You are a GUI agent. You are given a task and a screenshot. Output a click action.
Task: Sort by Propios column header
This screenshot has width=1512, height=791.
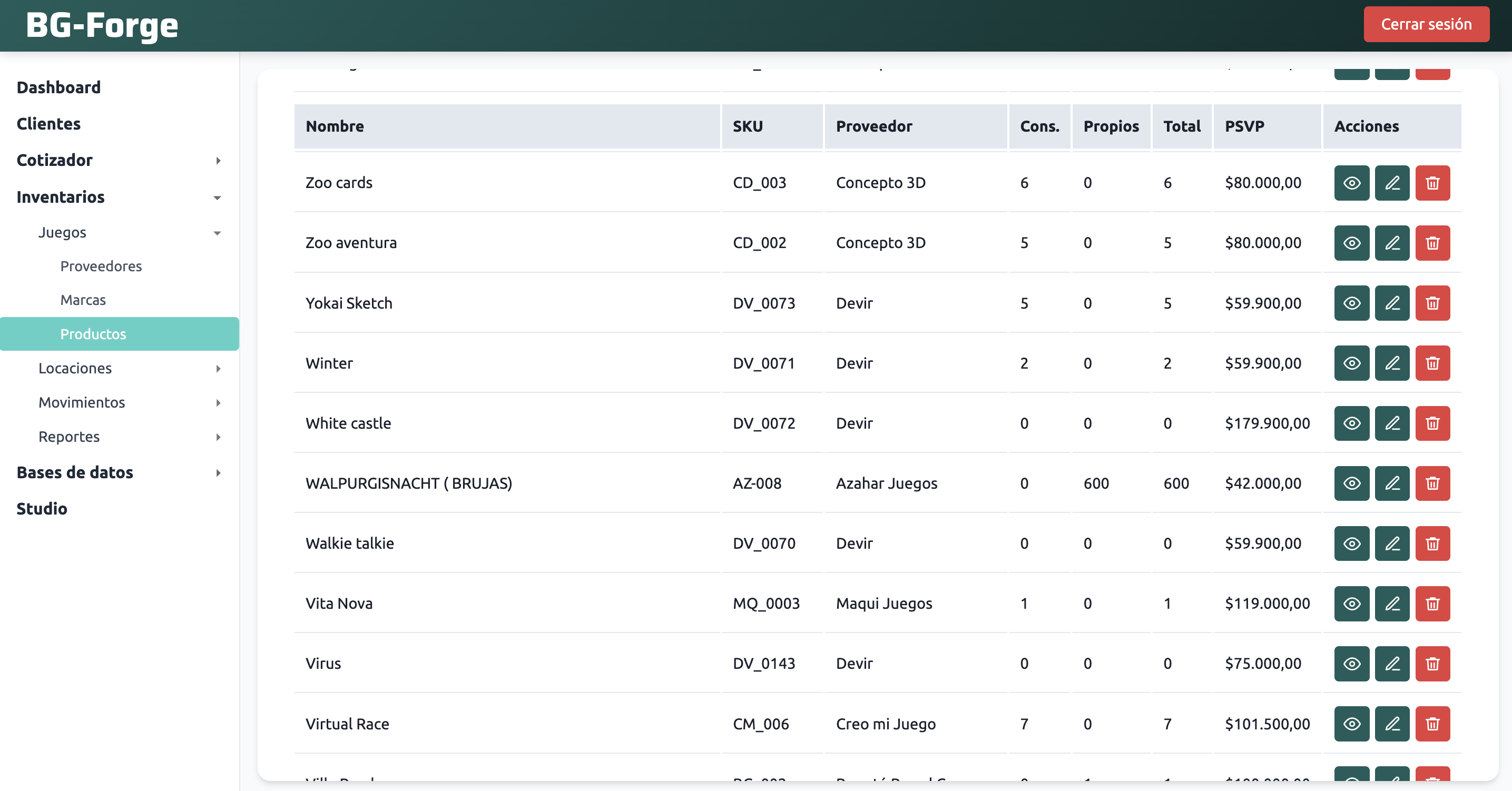1111,126
